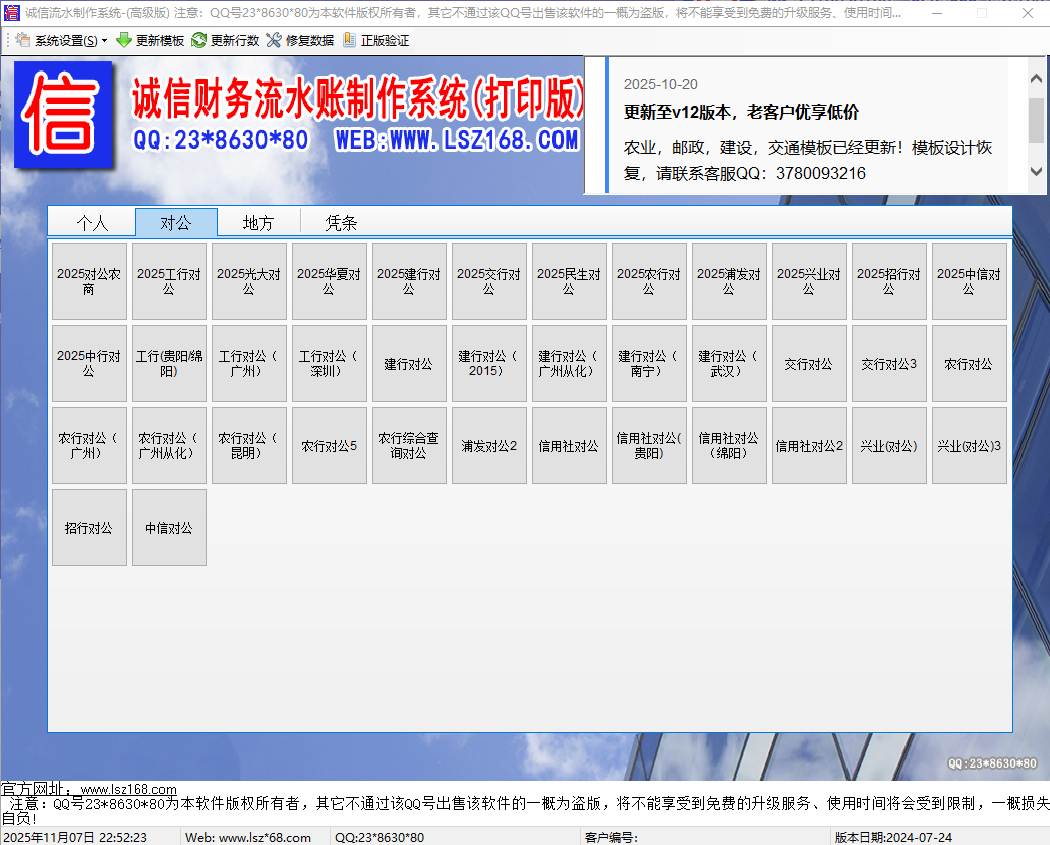Select the 2025中信对公 template
The image size is (1050, 845).
click(969, 280)
